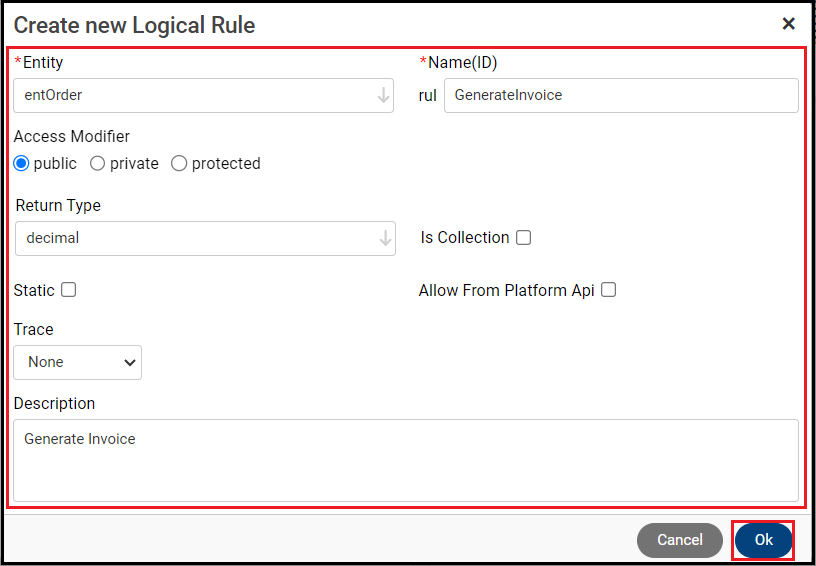Click the Description label text
The width and height of the screenshot is (816, 566).
point(55,403)
